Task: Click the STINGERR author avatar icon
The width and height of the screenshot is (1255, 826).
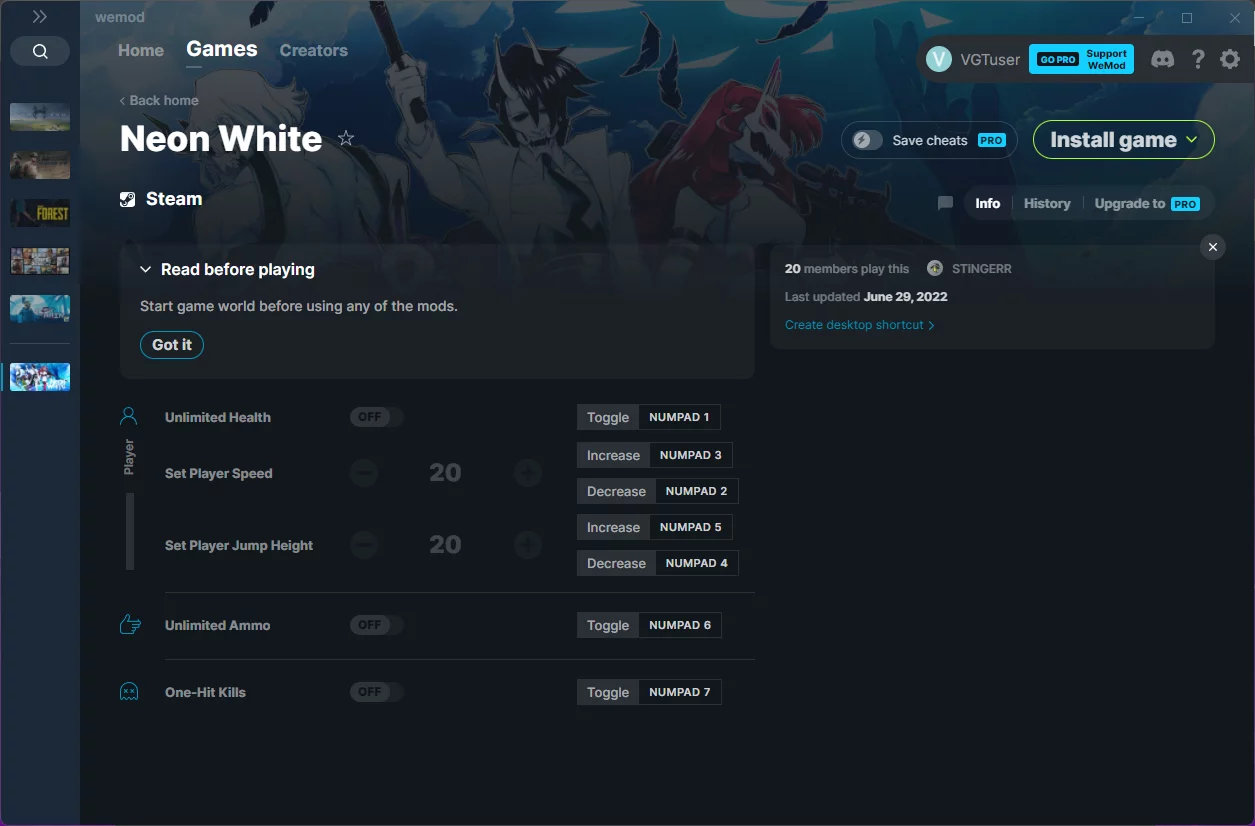Action: 935,268
